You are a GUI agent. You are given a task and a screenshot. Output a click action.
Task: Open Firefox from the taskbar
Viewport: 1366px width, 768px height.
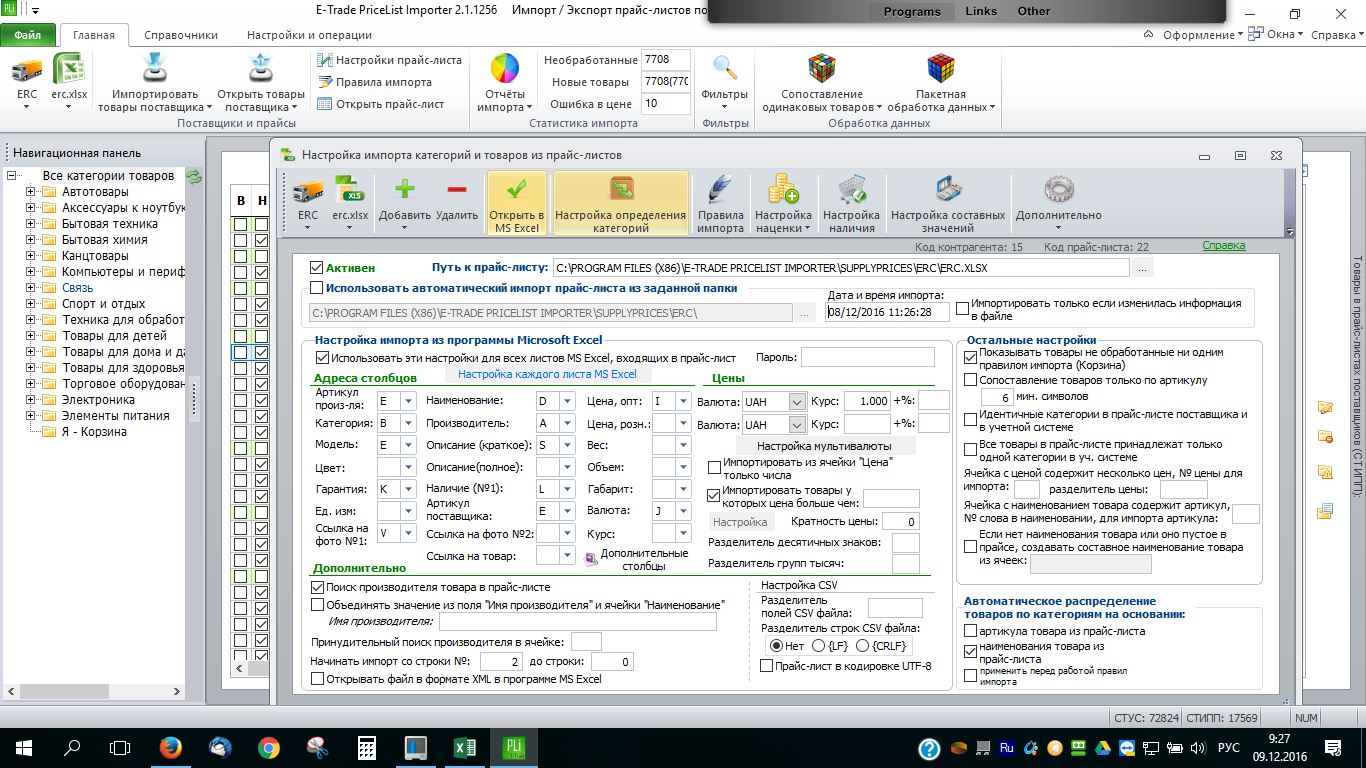click(x=171, y=747)
